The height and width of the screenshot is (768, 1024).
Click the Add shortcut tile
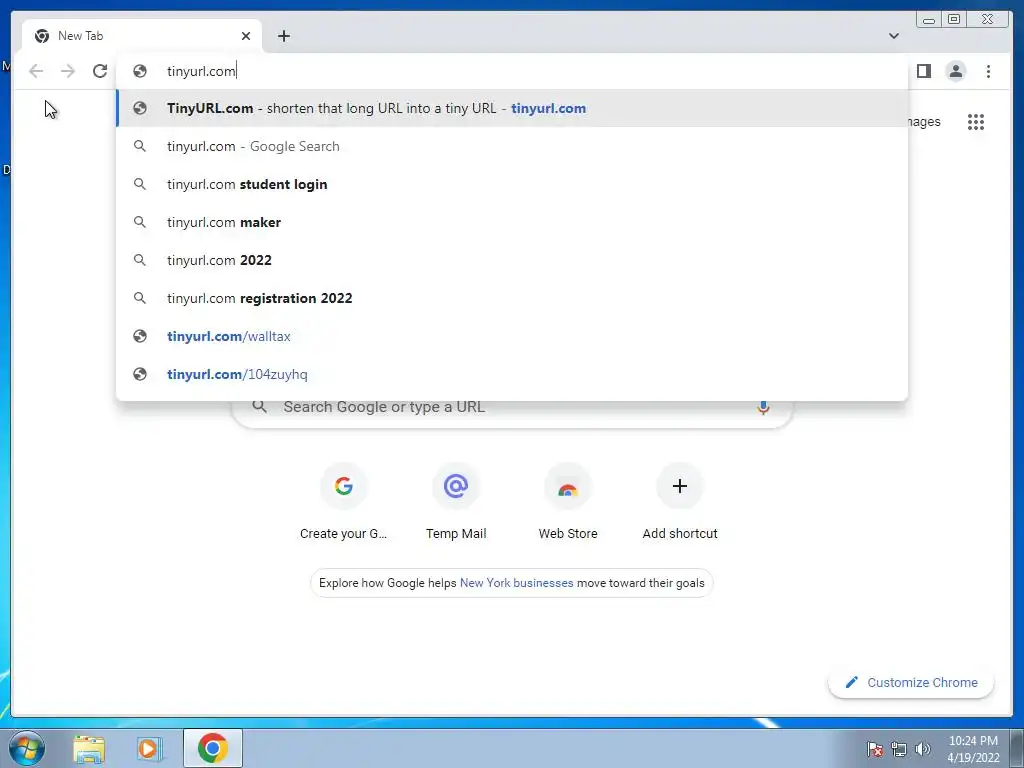tap(680, 502)
